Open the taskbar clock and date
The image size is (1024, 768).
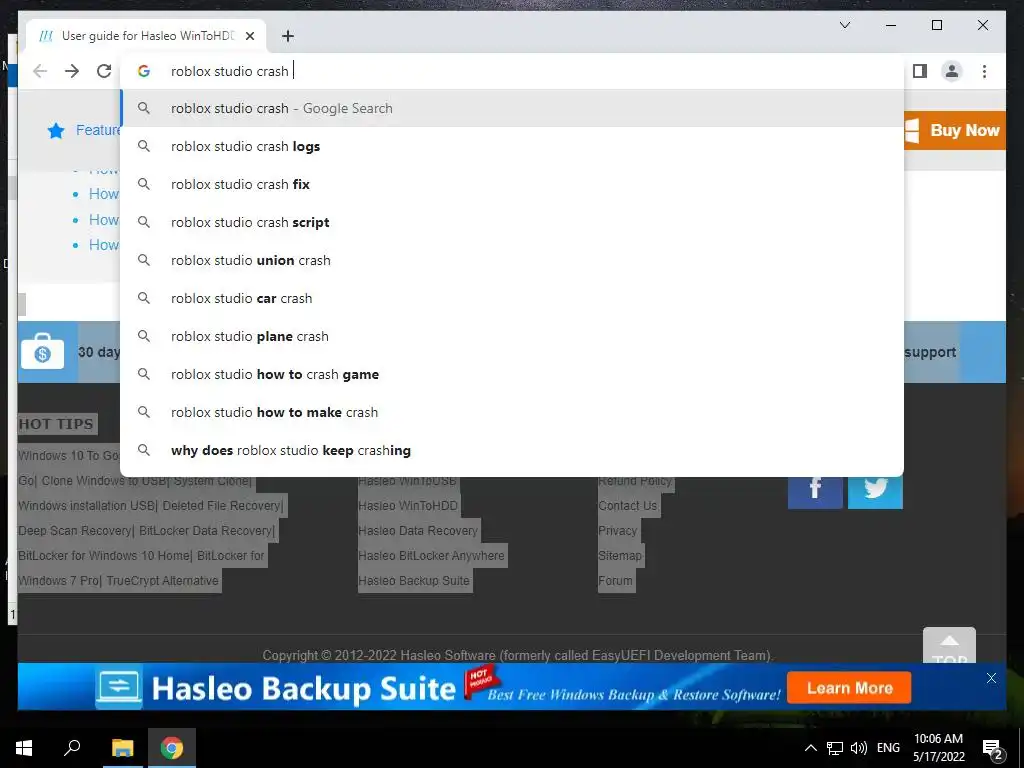pyautogui.click(x=938, y=748)
